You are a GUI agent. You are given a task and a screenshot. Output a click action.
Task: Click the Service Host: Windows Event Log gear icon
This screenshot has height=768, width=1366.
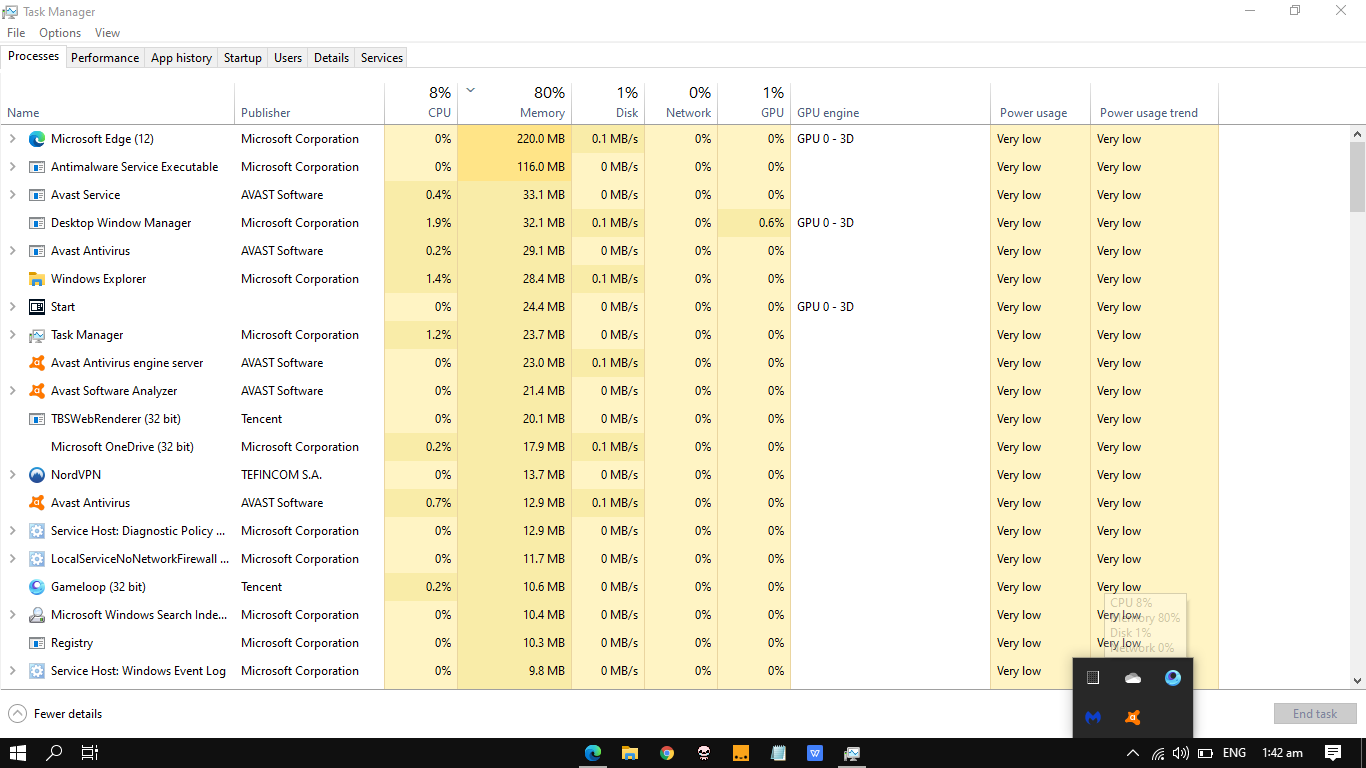coord(37,671)
